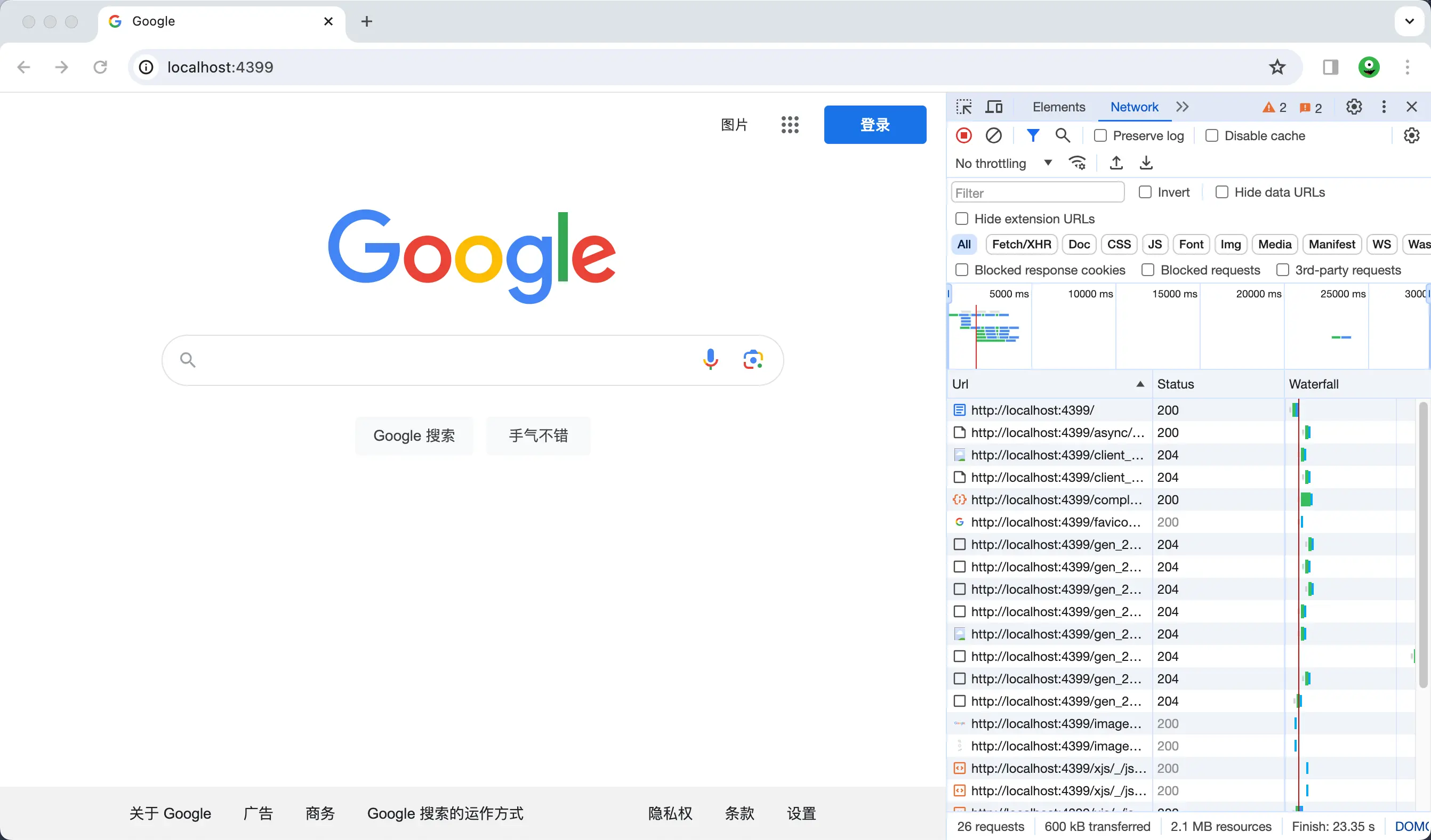
Task: Click the Google 搜索 button
Action: point(414,435)
